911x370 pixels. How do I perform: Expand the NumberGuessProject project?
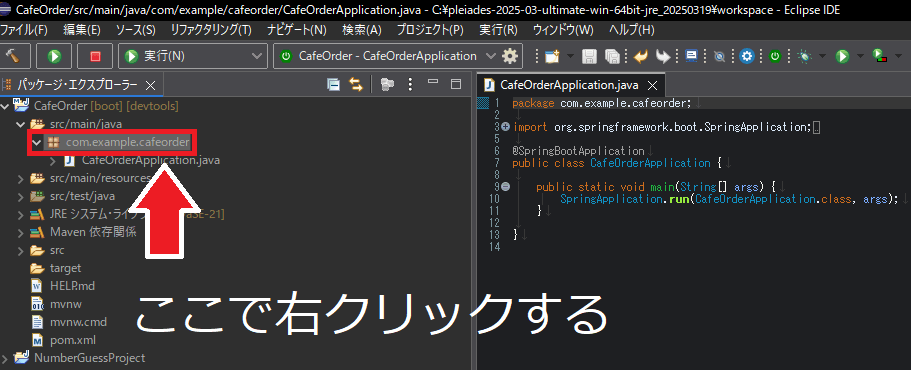5,358
